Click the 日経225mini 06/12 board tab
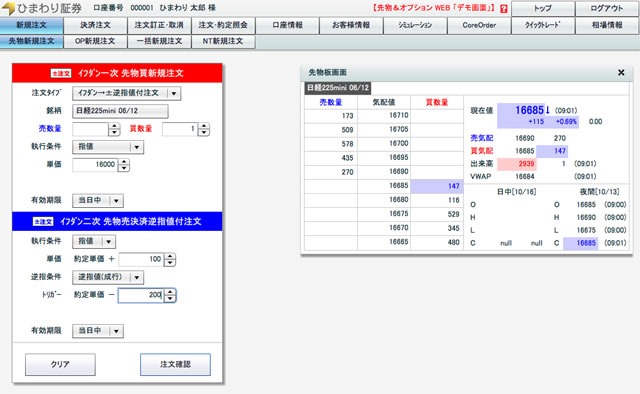 [338, 88]
